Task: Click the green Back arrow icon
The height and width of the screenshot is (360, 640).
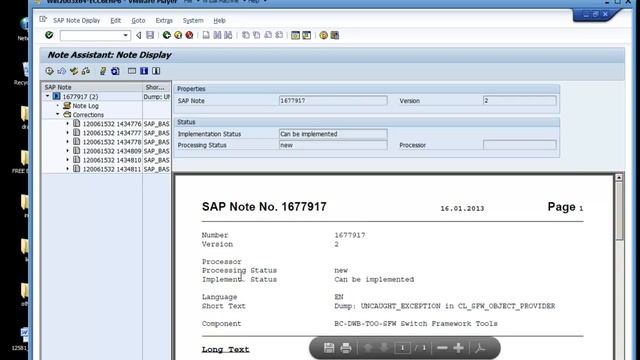Action: 167,35
